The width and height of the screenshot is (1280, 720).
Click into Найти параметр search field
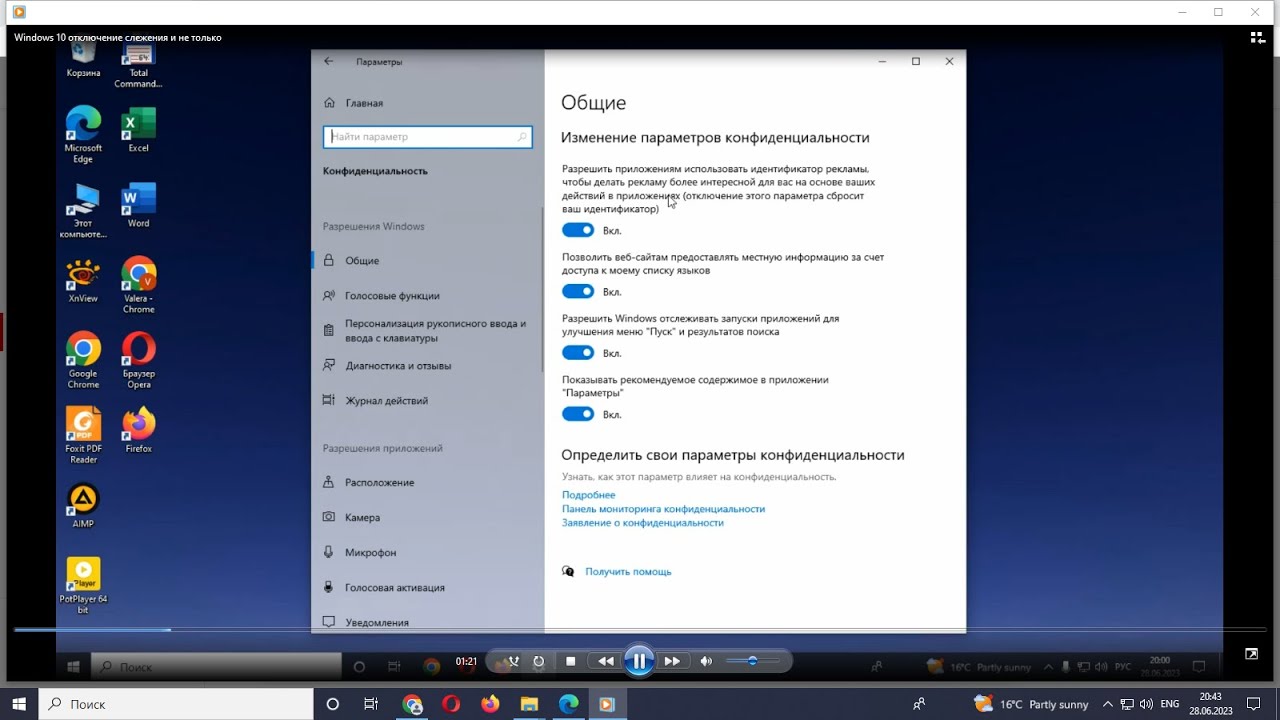pyautogui.click(x=427, y=137)
